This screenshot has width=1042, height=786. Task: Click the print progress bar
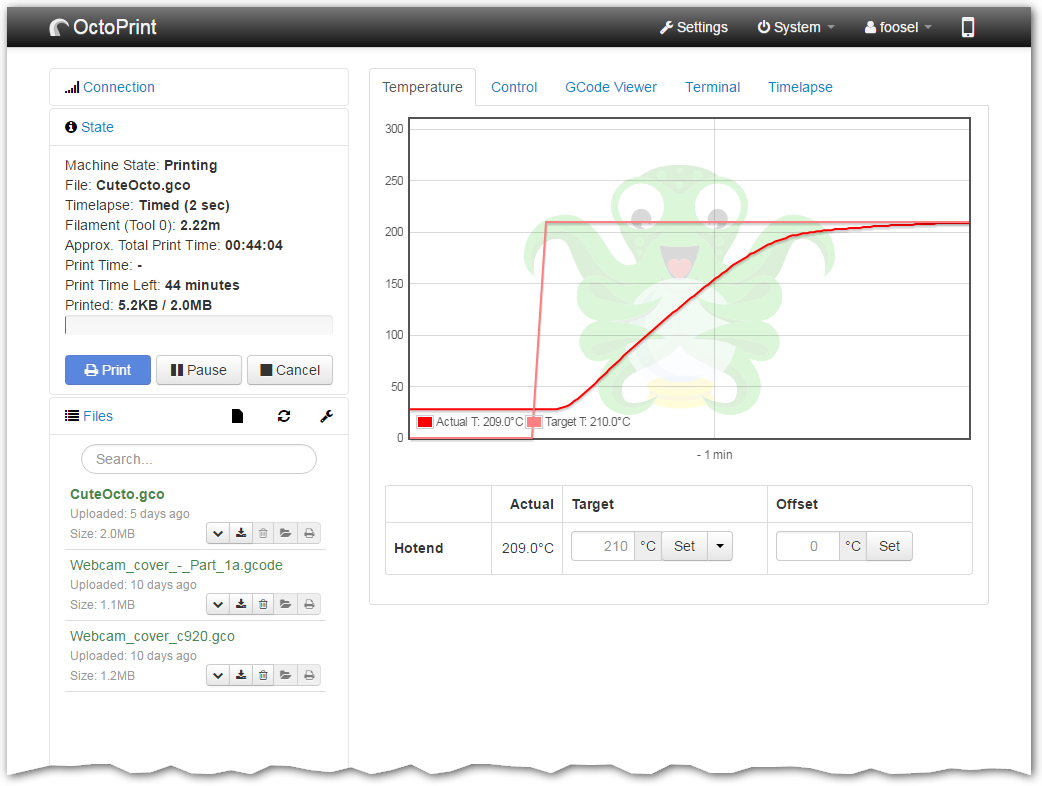198,324
